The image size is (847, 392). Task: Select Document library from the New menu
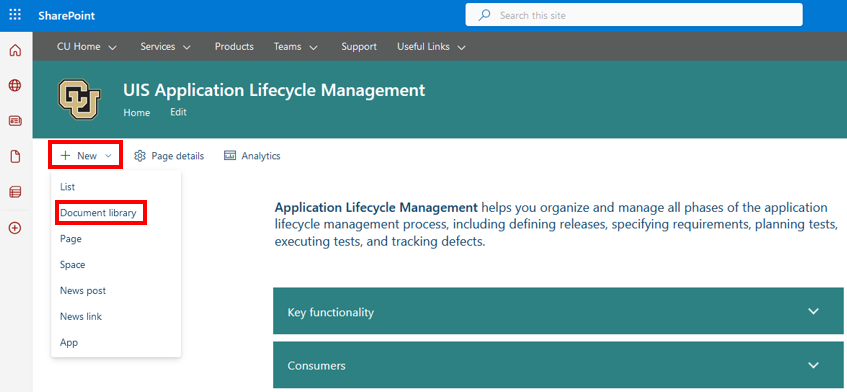[x=116, y=213]
